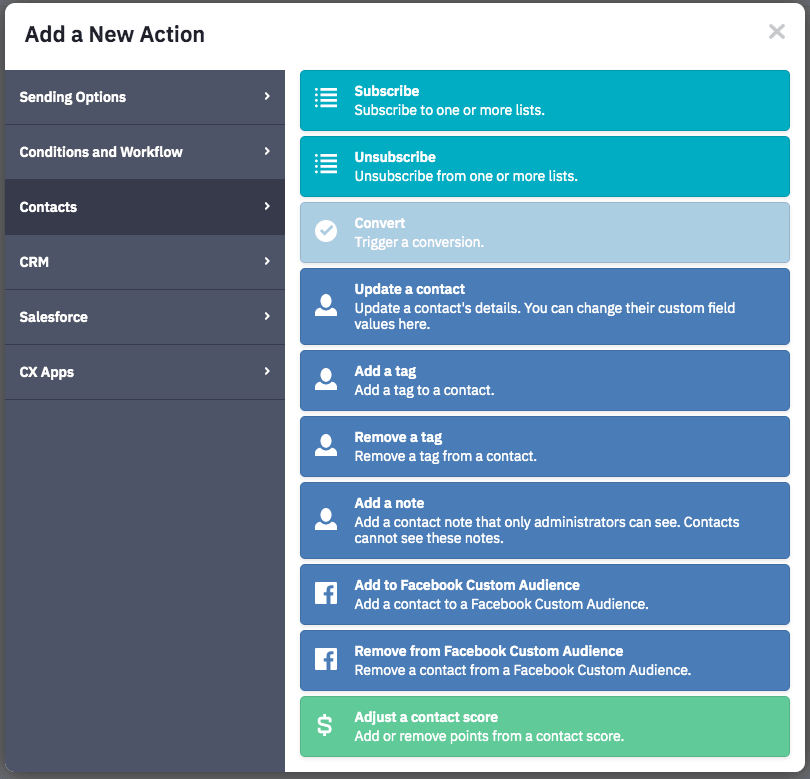Click the dollar sign icon for contact score
The height and width of the screenshot is (779, 810).
point(324,725)
